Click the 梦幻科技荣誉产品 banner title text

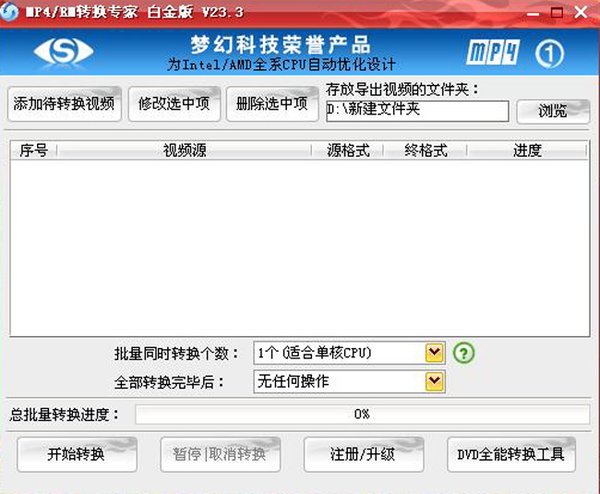point(280,45)
